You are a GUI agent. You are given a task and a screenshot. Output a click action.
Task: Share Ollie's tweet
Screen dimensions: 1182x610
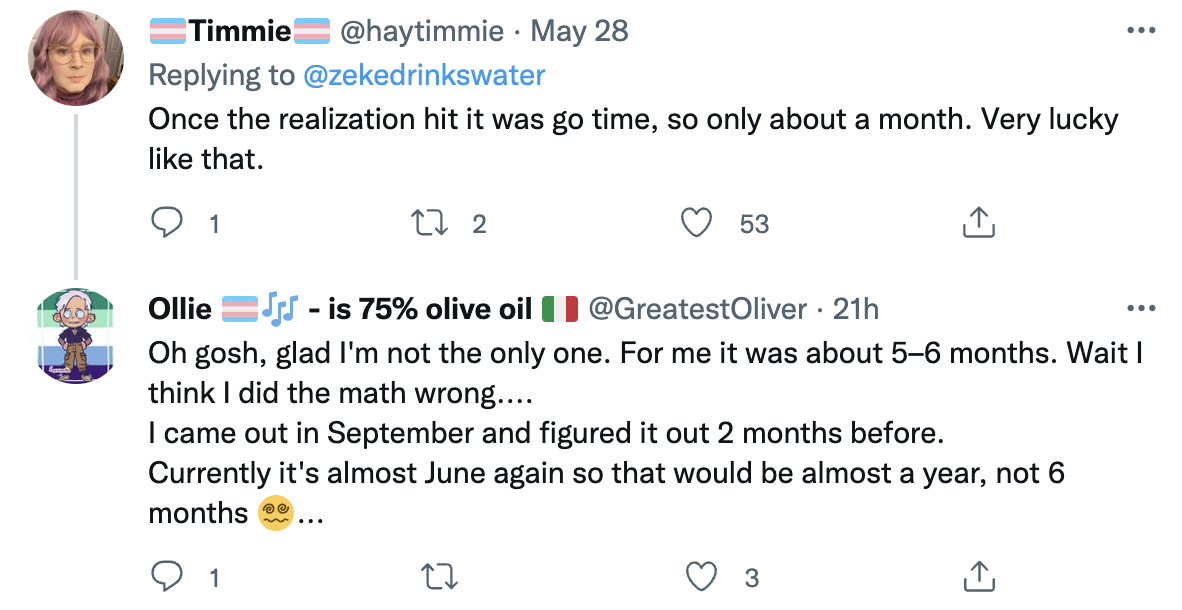tap(978, 576)
